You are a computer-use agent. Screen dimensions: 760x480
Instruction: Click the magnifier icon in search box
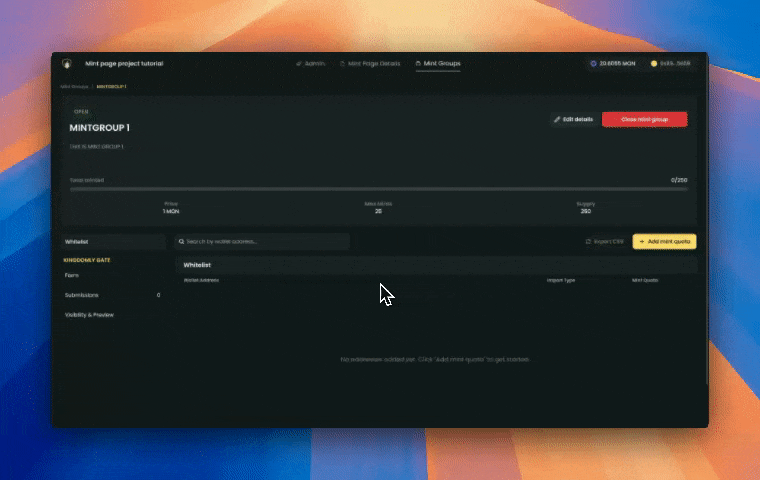[x=181, y=241]
